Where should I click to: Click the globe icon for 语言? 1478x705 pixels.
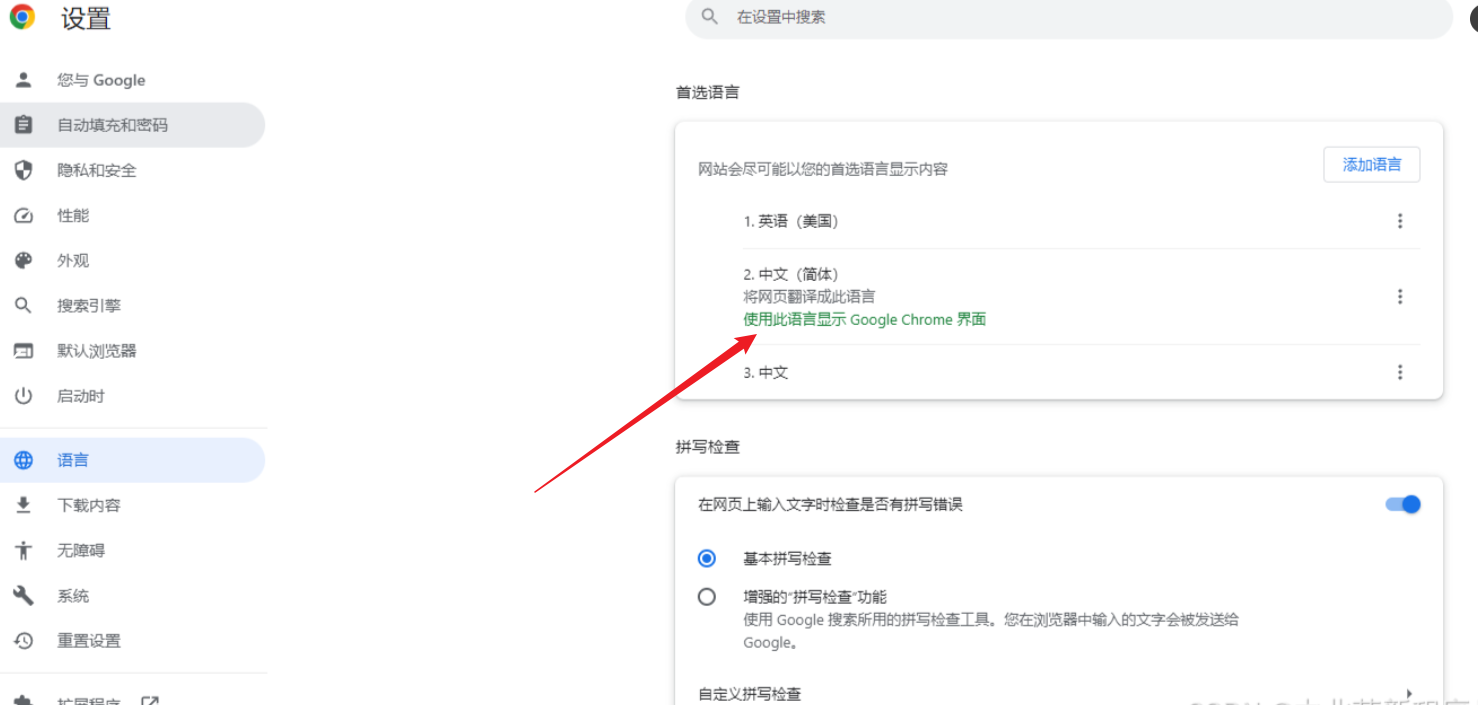coord(23,460)
